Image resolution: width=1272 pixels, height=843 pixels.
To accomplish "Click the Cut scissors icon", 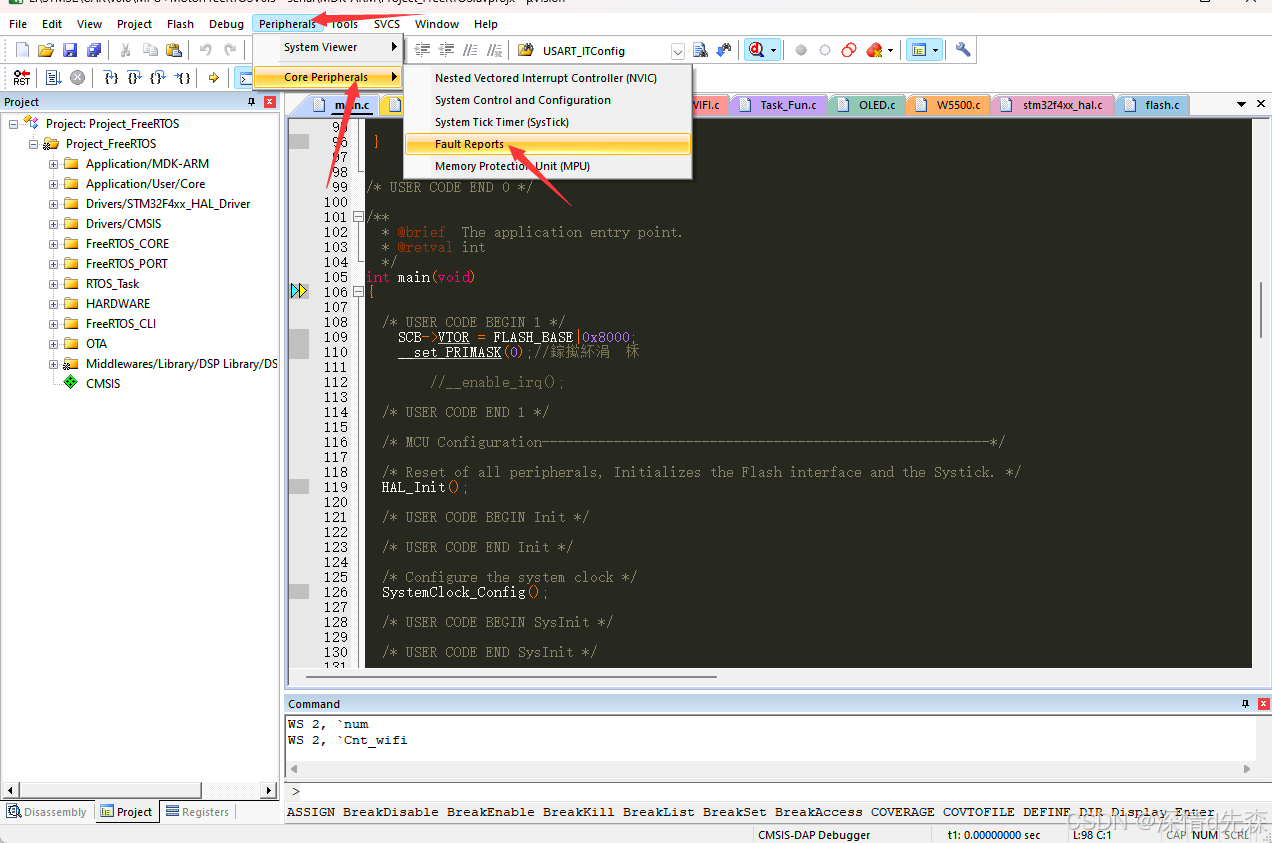I will click(x=126, y=50).
